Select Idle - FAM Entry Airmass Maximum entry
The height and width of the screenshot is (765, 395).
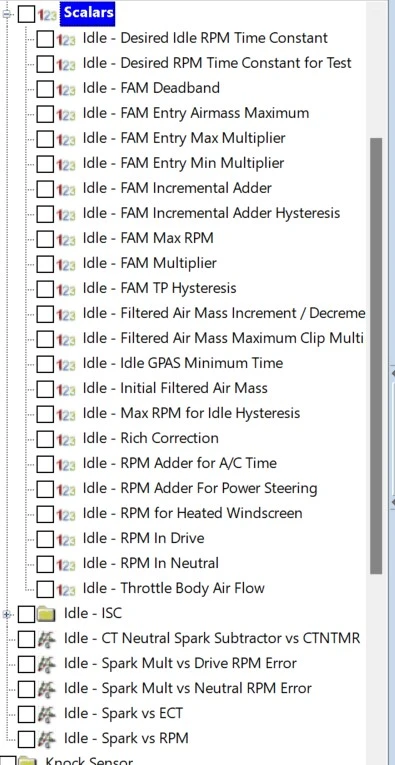(196, 113)
